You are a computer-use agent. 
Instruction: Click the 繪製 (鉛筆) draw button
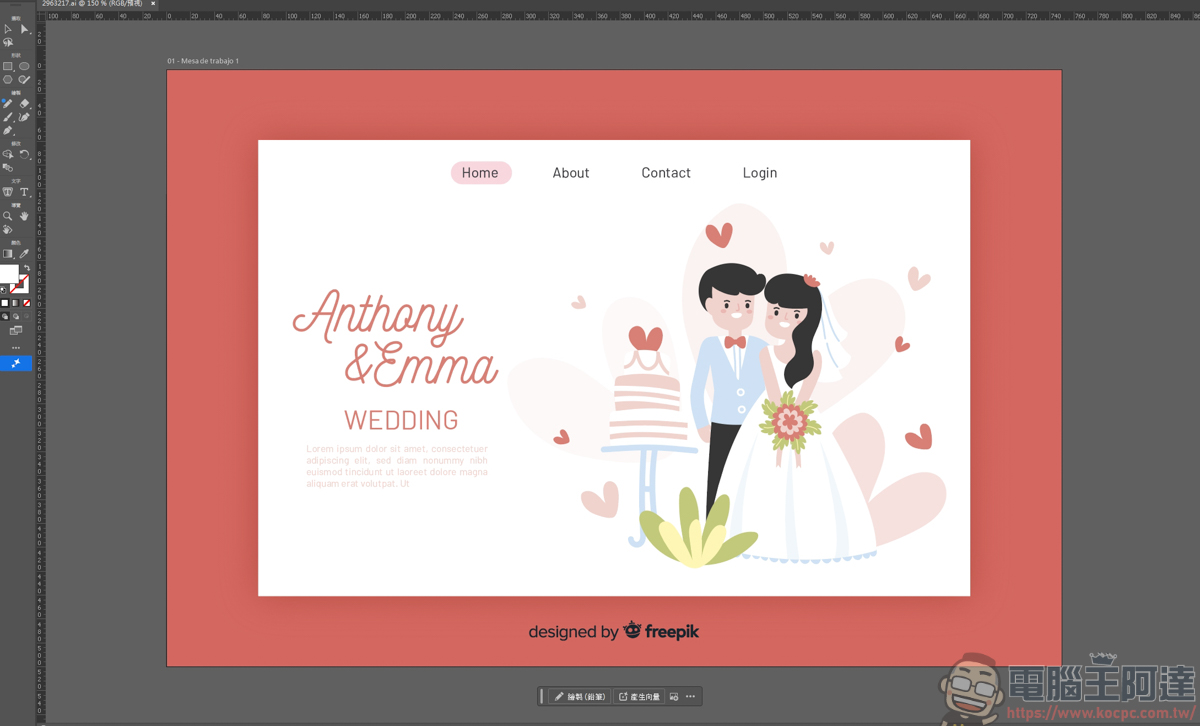coord(580,697)
